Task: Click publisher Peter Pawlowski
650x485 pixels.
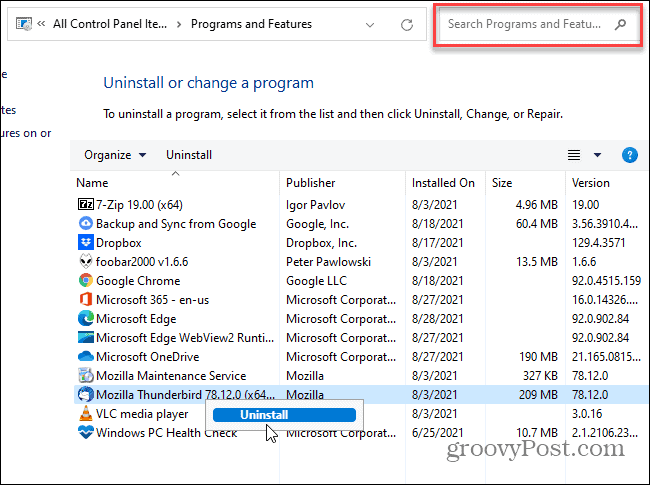Action: (x=328, y=262)
